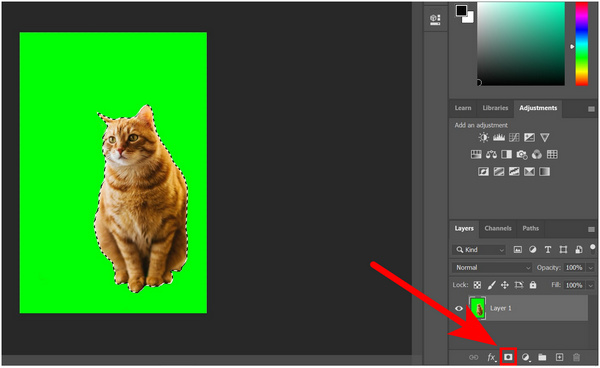This screenshot has height=368, width=600.
Task: Open the Kind filter dropdown
Action: pyautogui.click(x=479, y=250)
